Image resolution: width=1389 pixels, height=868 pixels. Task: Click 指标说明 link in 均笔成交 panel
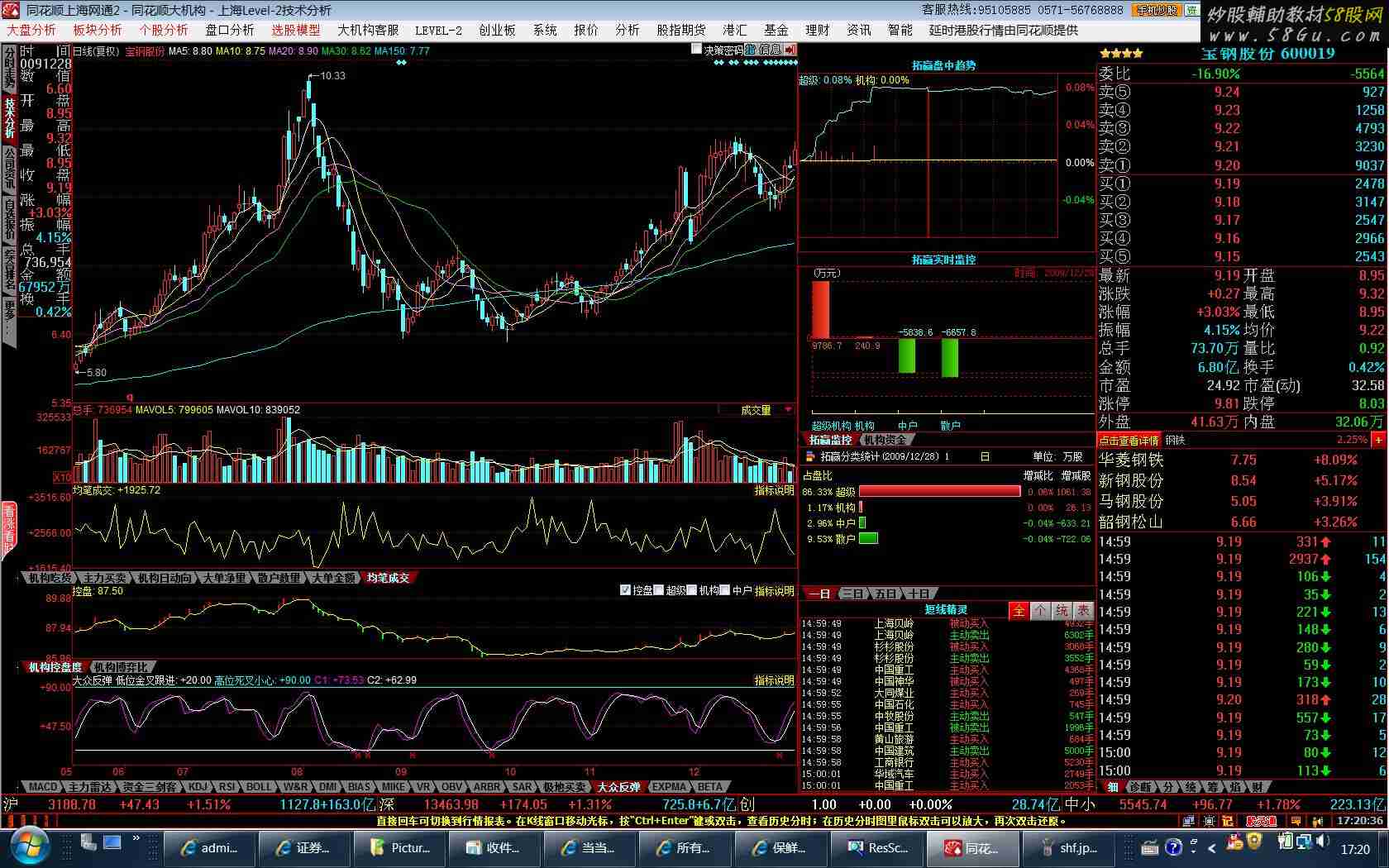tap(774, 490)
